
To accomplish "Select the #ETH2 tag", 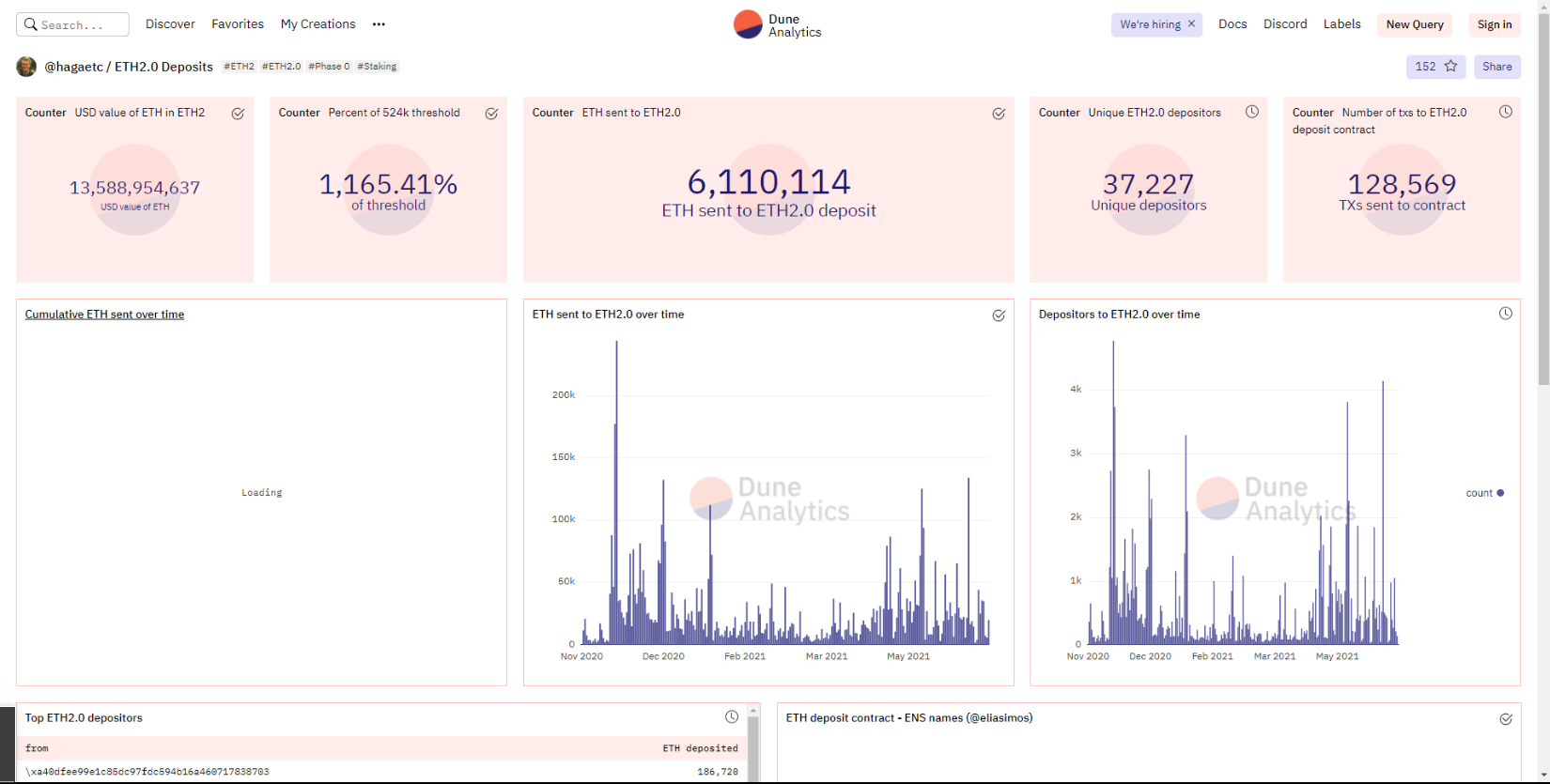I will 239,67.
